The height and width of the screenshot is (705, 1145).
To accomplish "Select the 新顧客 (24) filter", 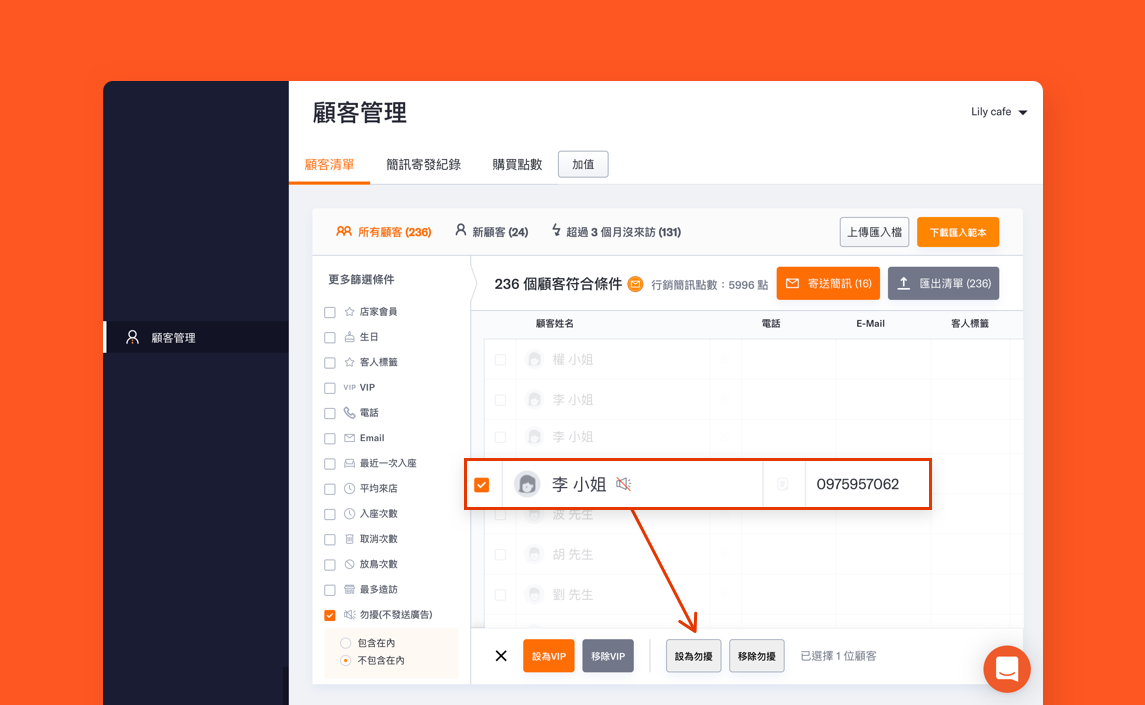I will (491, 232).
